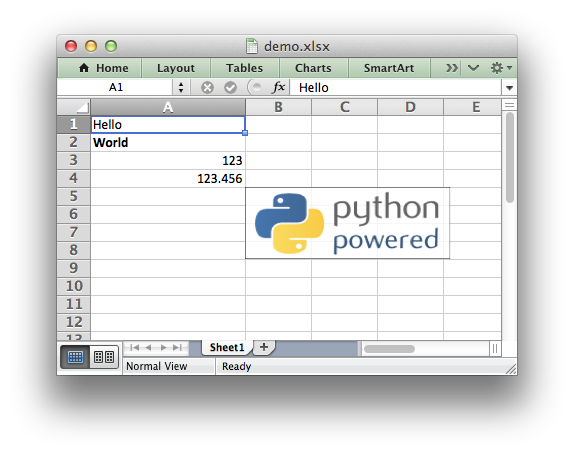Click the formula bar containing Hello
Viewport: 574px width, 454px height.
point(395,88)
